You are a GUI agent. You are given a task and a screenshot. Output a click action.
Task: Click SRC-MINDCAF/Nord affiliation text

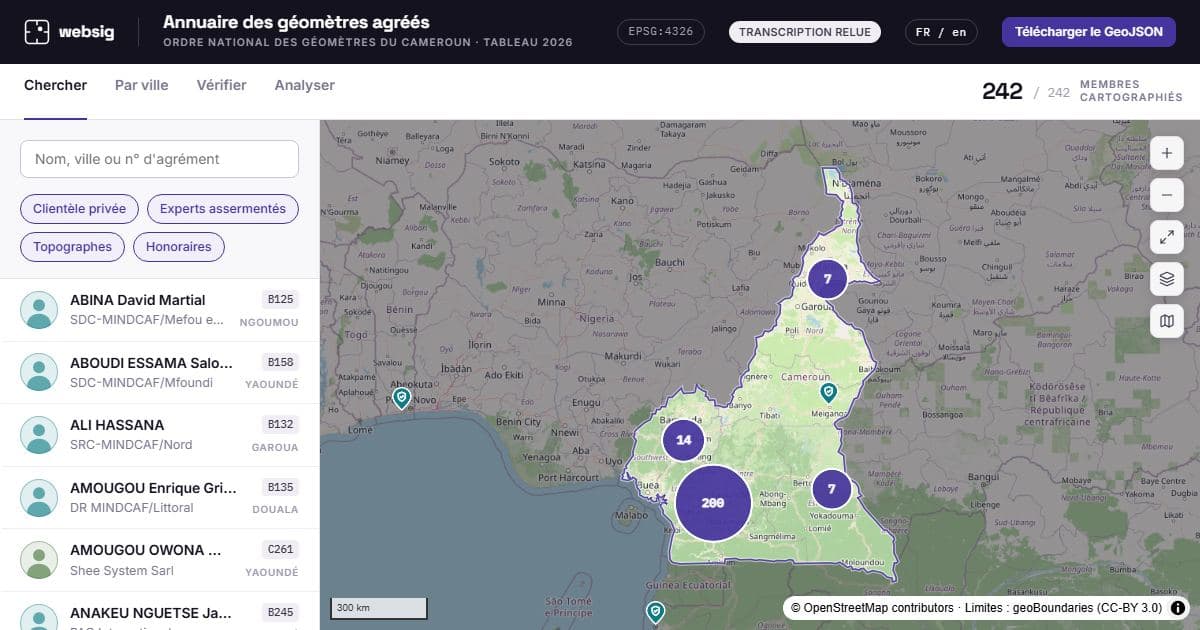tap(131, 444)
